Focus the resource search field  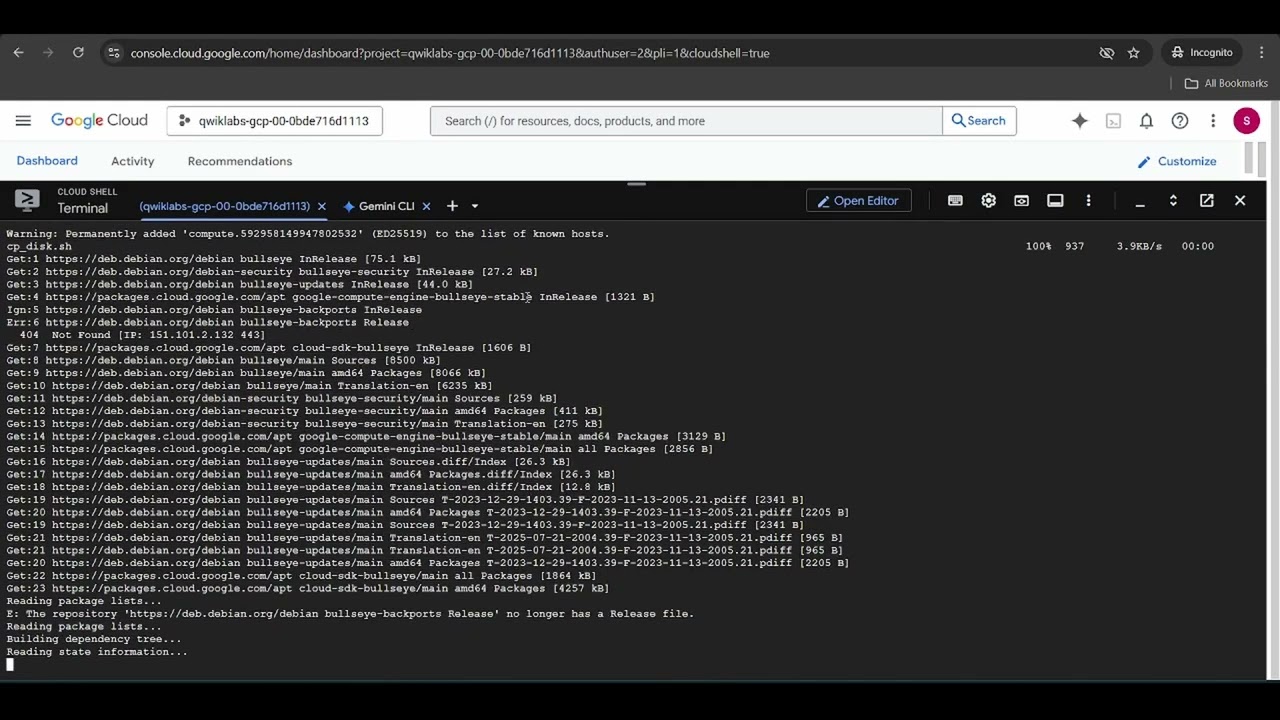(x=686, y=121)
